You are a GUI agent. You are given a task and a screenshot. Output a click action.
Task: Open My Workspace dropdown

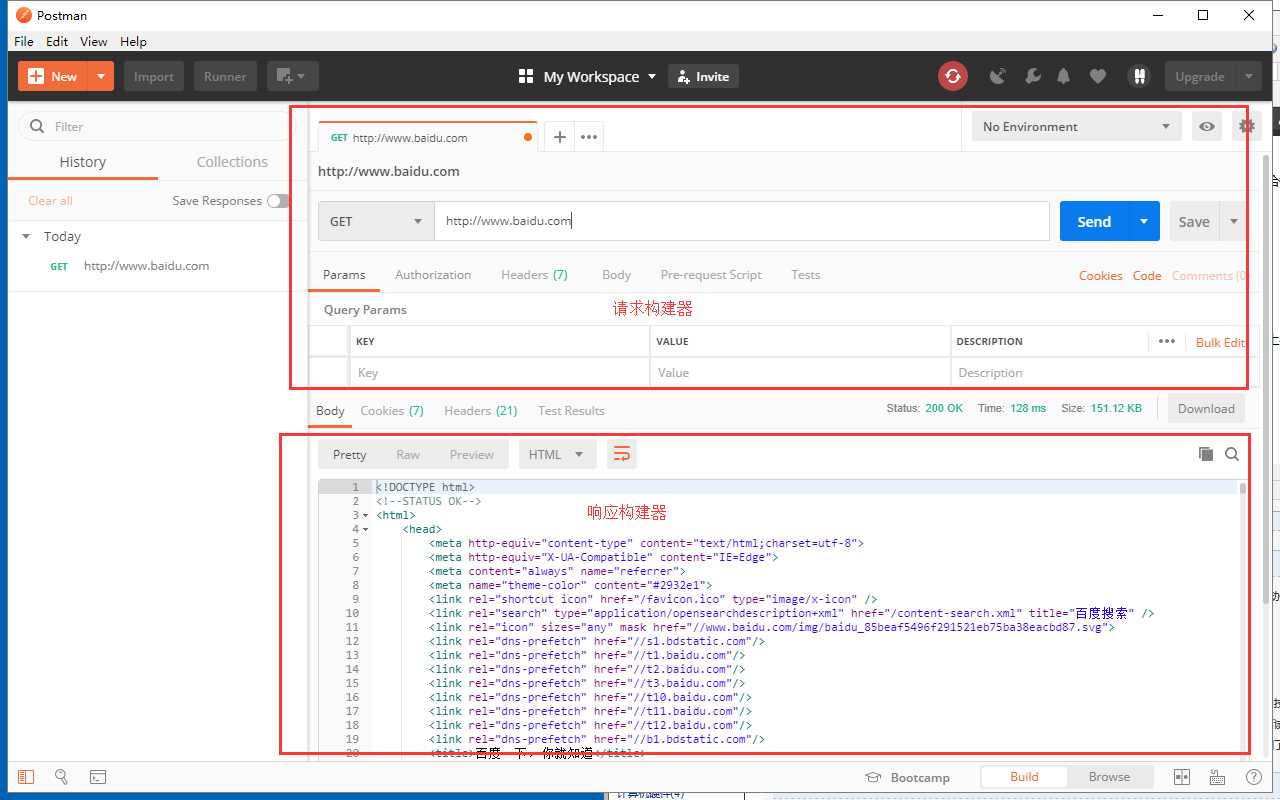tap(588, 76)
